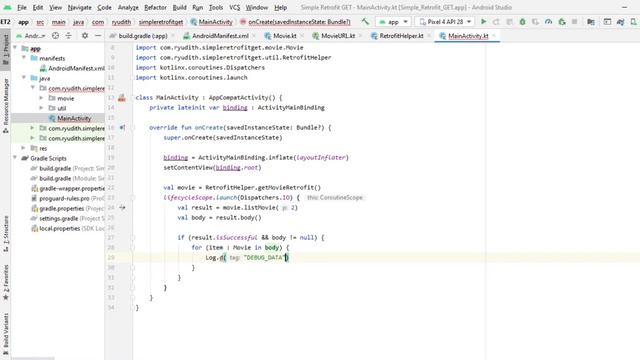Collapse the java folder
This screenshot has width=640, height=360.
point(24,78)
